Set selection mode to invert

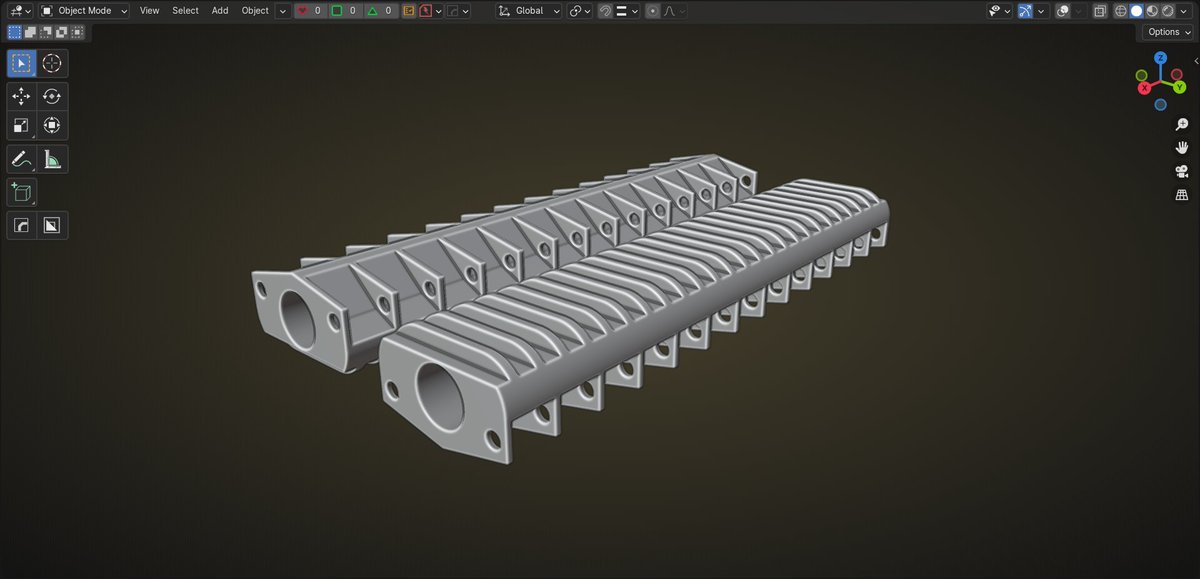coord(62,32)
